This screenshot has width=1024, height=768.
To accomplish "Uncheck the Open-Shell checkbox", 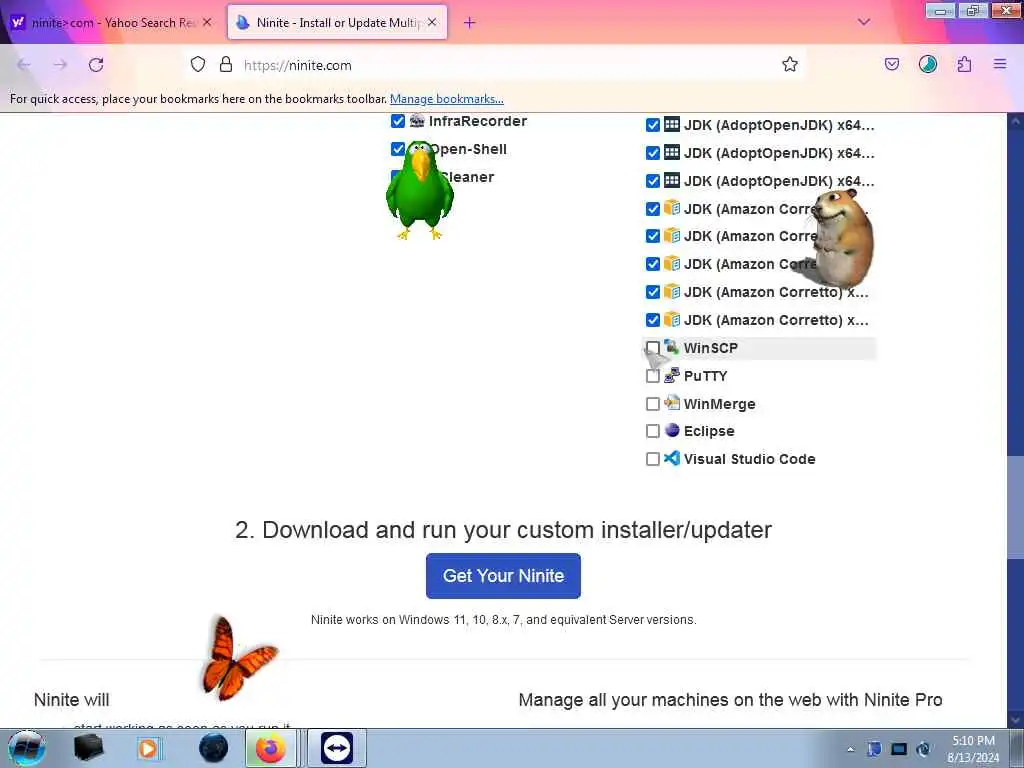I will point(398,149).
